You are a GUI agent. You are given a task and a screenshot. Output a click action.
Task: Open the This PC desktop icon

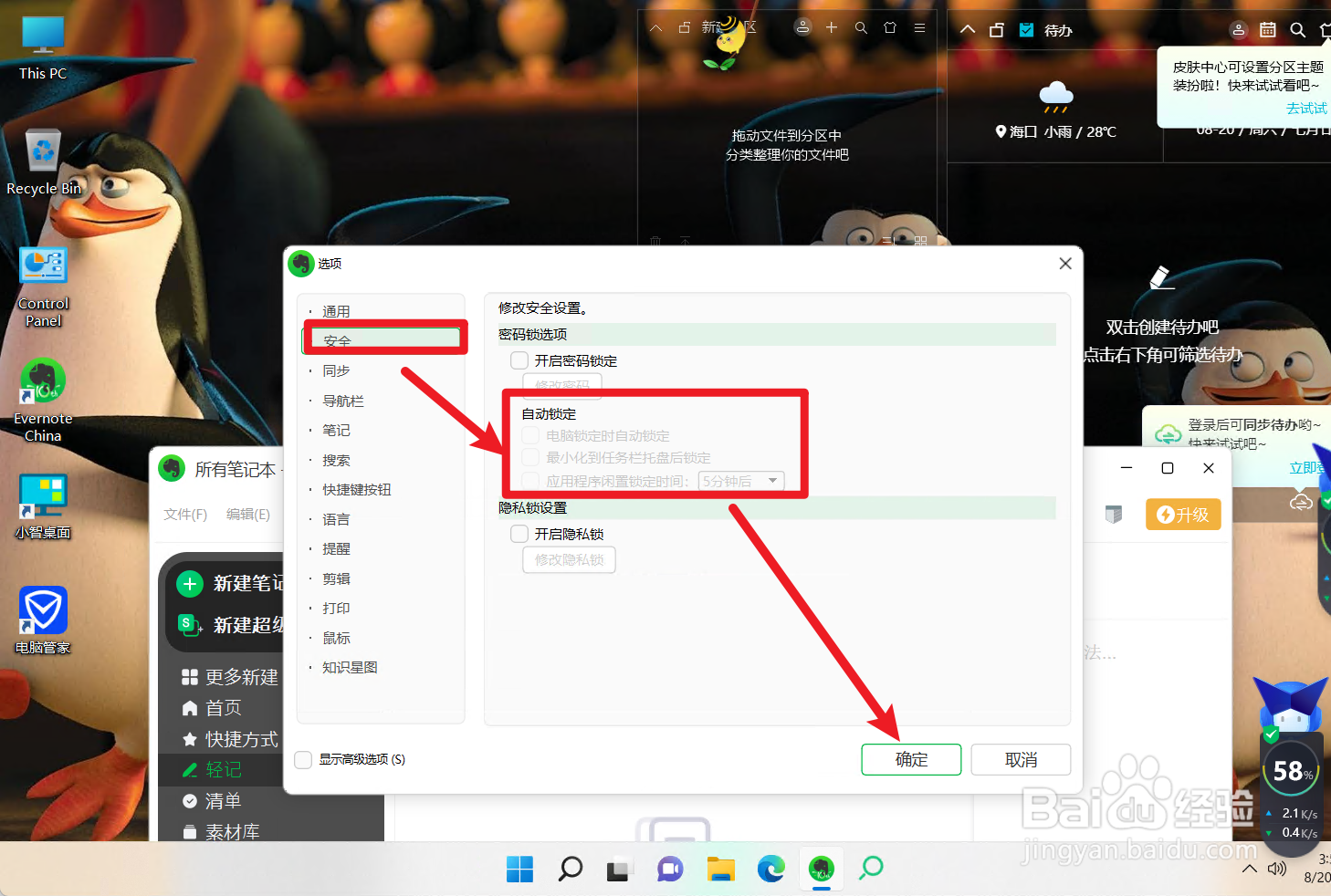point(43,48)
